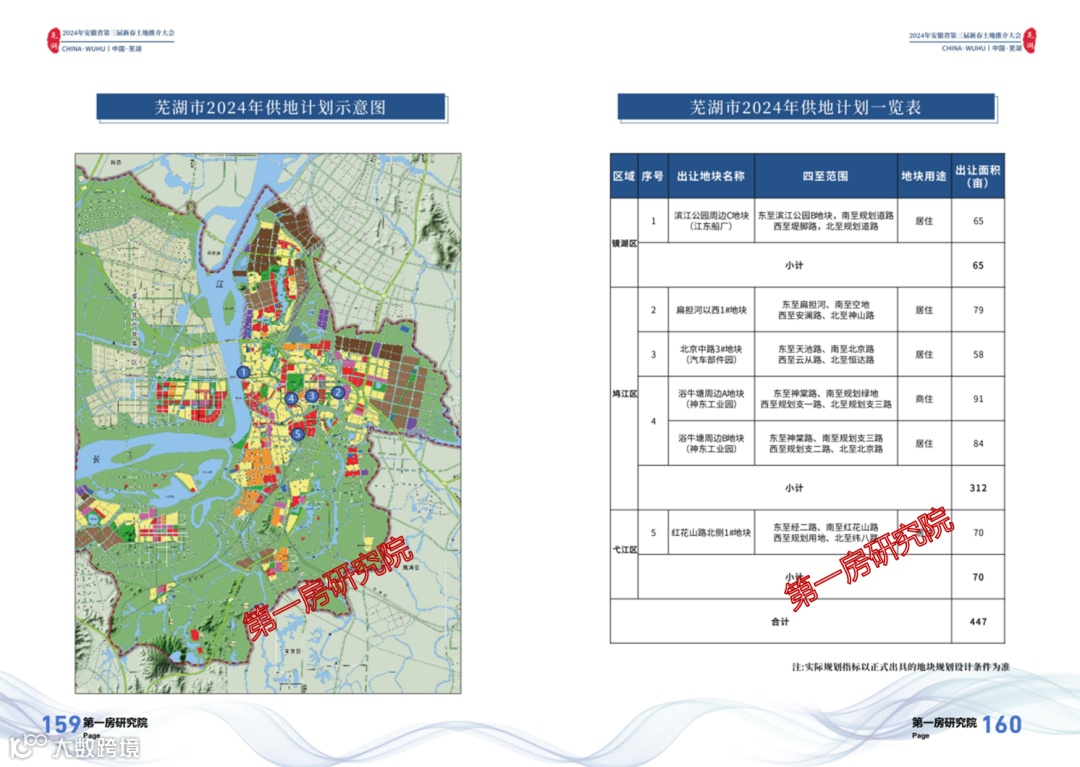Click the area value 70 for 红花山路北侧1#地块
Viewport: 1080px width, 767px height.
coord(978,532)
